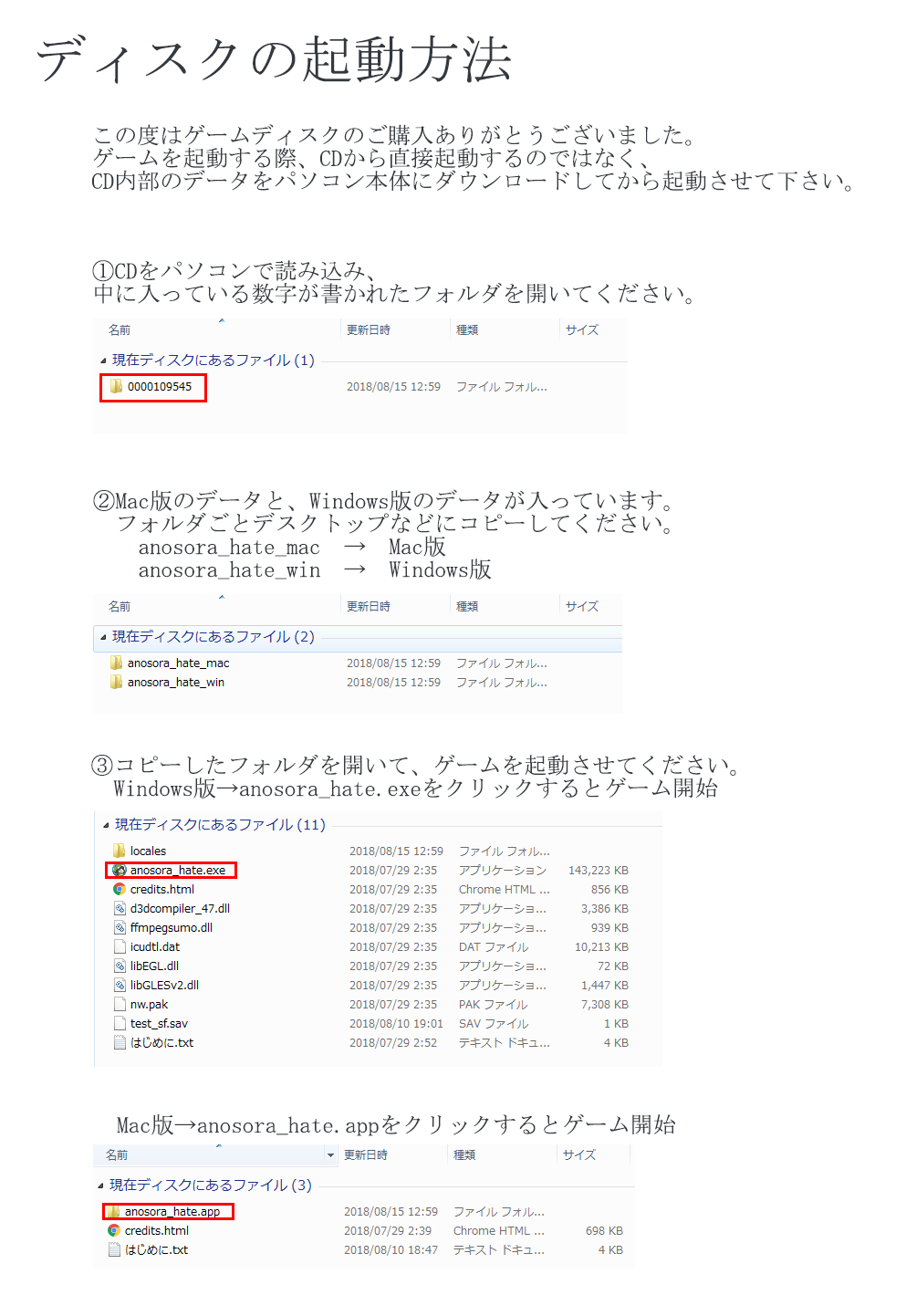Viewport: 906px width, 1316px height.
Task: Select the anosora_hate_win folder name
Action: pos(176,683)
